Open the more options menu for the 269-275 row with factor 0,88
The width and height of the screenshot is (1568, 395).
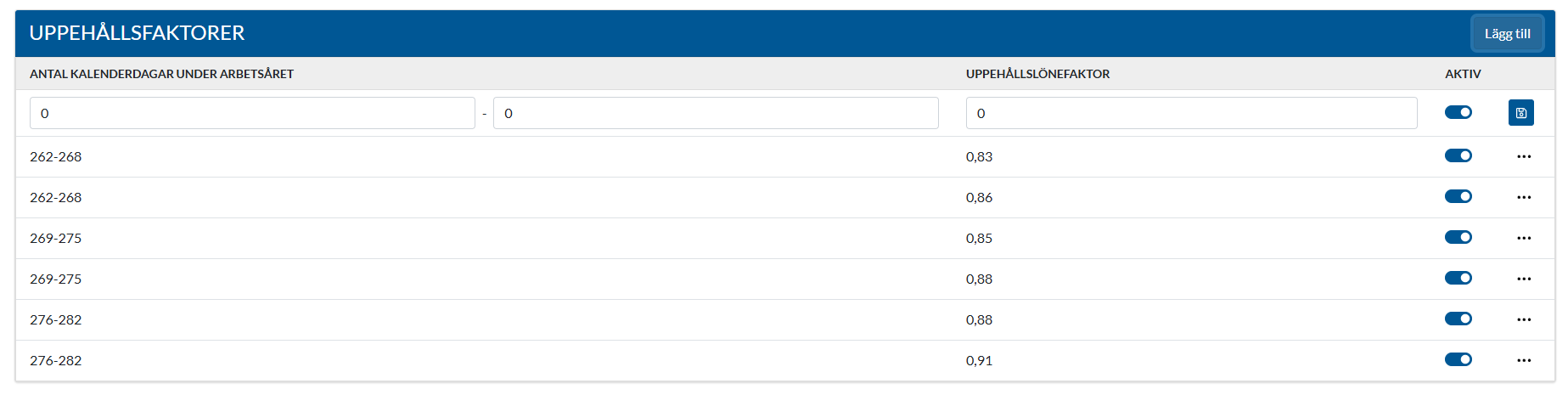pos(1524,279)
